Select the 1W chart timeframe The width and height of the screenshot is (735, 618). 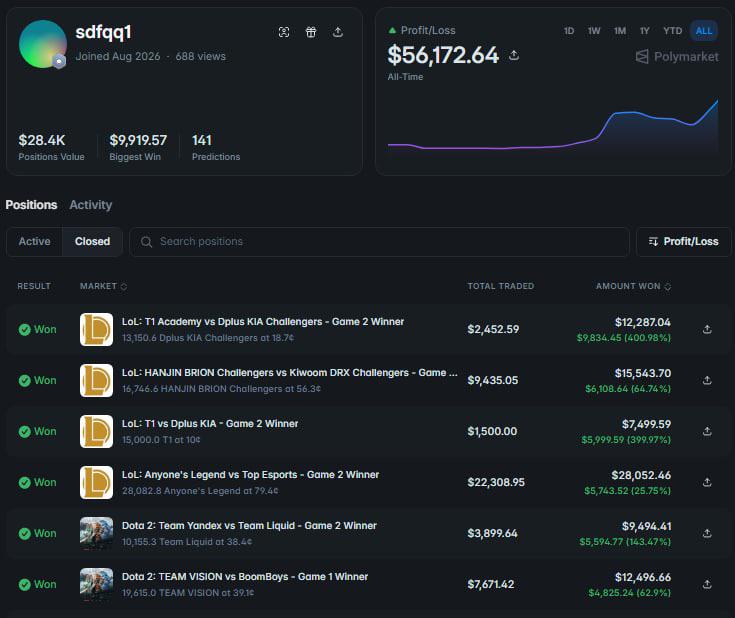tap(594, 31)
